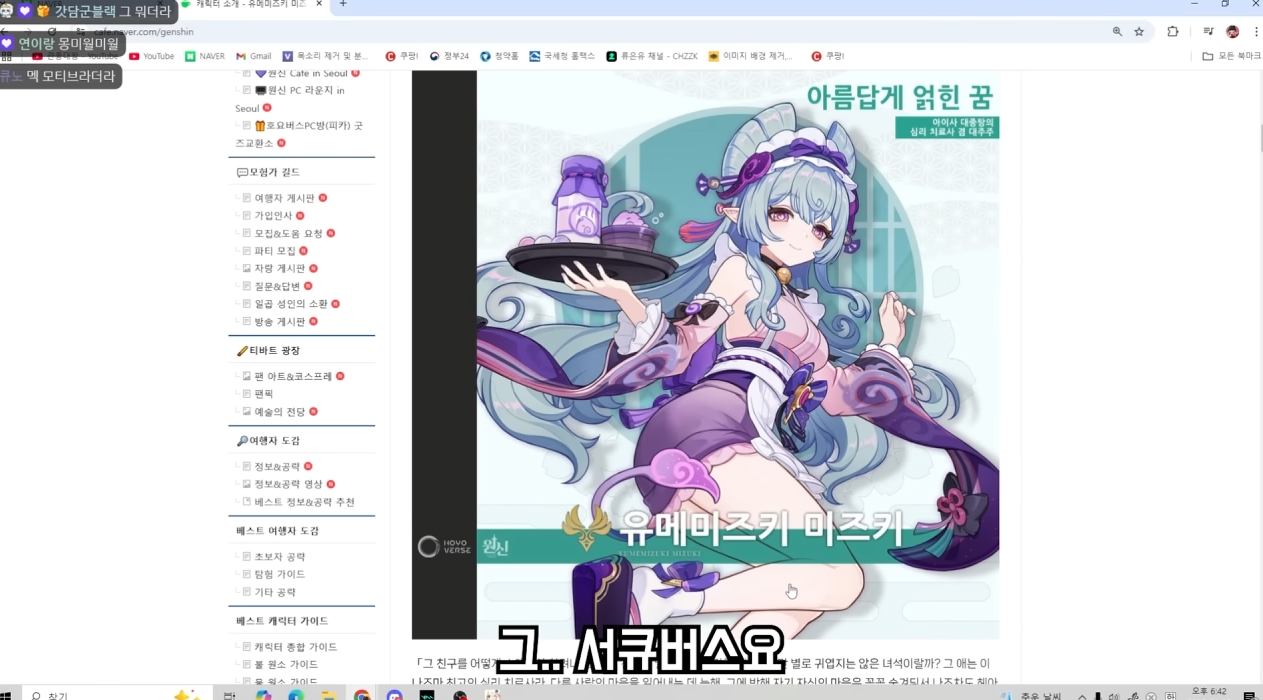Open the last 쿠팡! bookmark after 이미지 배경 제거
This screenshot has height=700, width=1263.
pyautogui.click(x=828, y=56)
